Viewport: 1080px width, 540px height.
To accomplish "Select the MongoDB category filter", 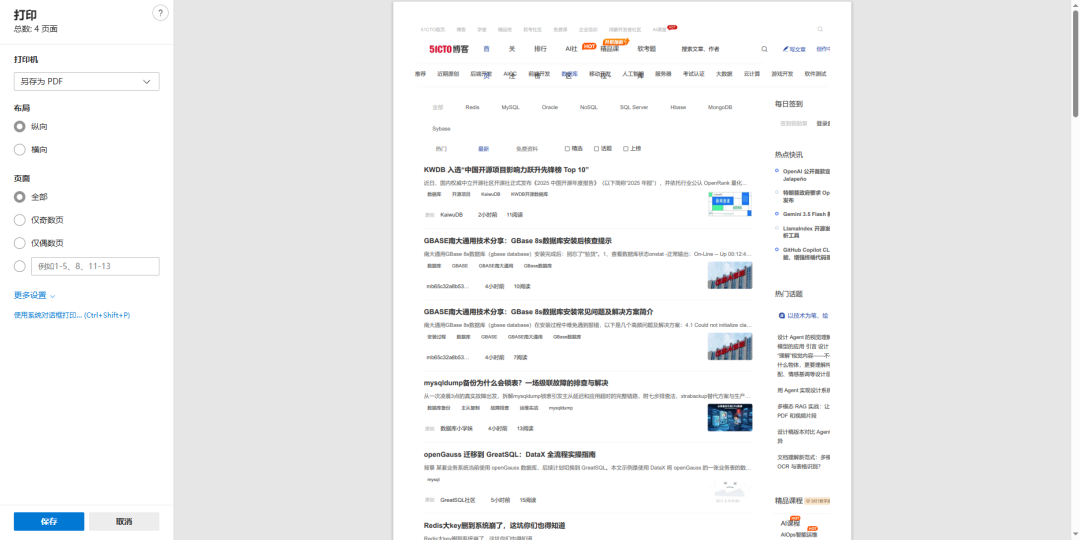I will tap(720, 107).
